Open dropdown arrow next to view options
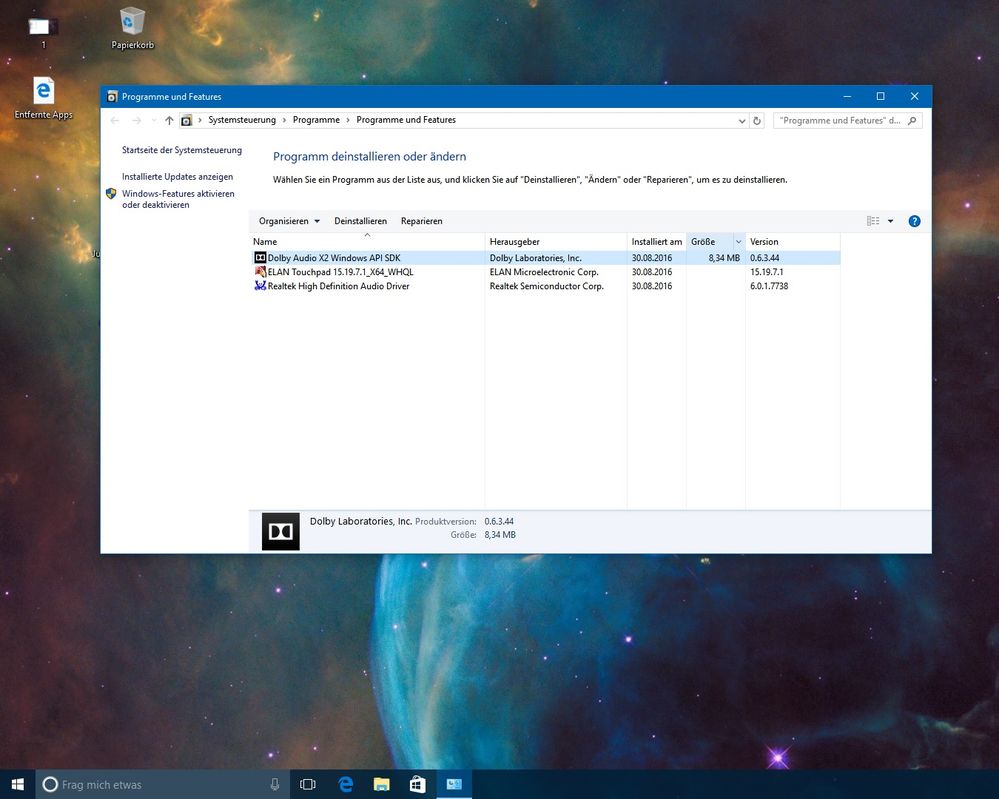The image size is (999, 799). [x=890, y=221]
